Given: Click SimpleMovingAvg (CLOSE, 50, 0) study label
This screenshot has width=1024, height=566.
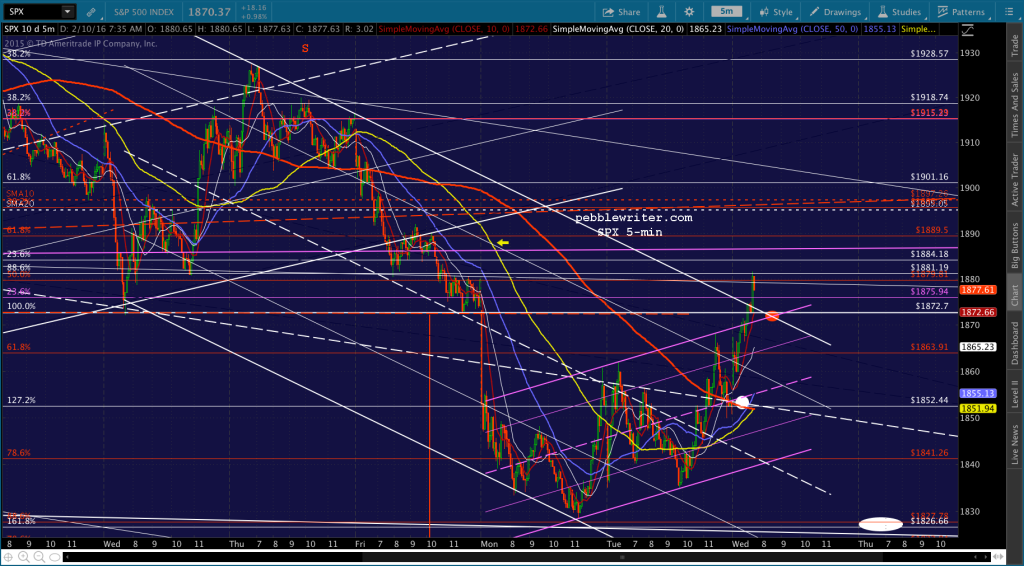Looking at the screenshot, I should click(x=792, y=29).
